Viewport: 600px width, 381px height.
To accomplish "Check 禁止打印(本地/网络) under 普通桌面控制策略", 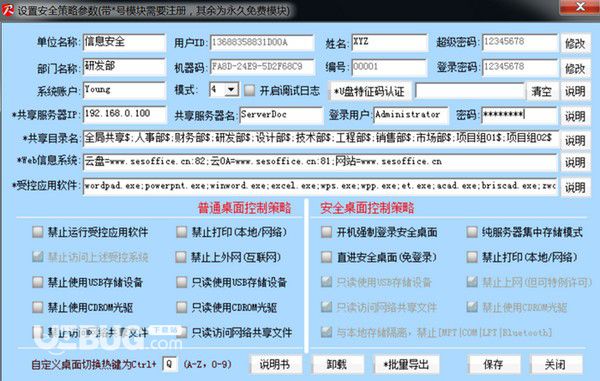I will (x=181, y=232).
